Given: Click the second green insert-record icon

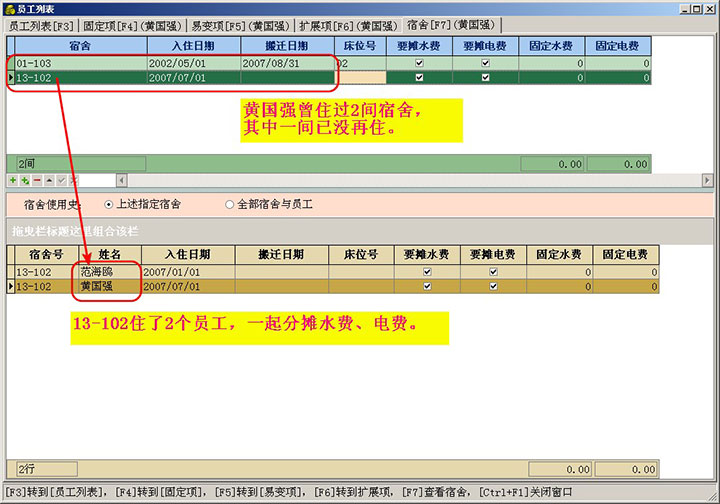Looking at the screenshot, I should pos(24,180).
